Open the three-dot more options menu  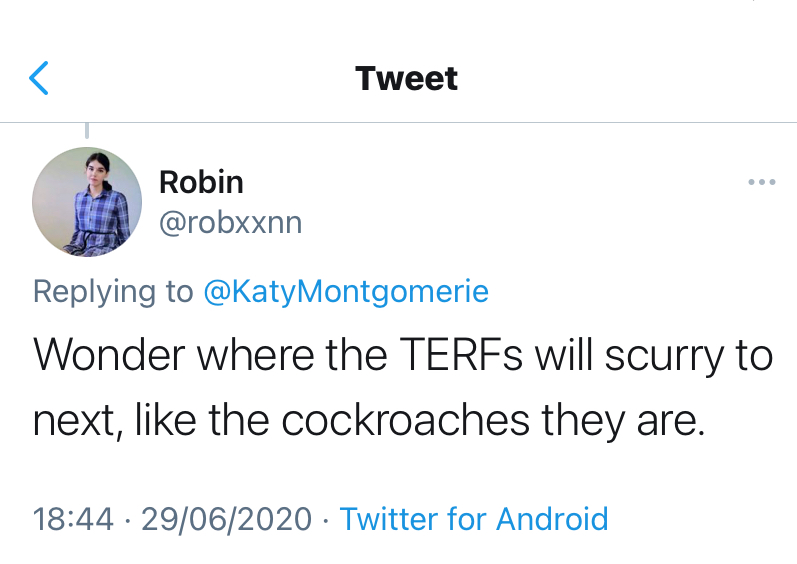(x=761, y=182)
